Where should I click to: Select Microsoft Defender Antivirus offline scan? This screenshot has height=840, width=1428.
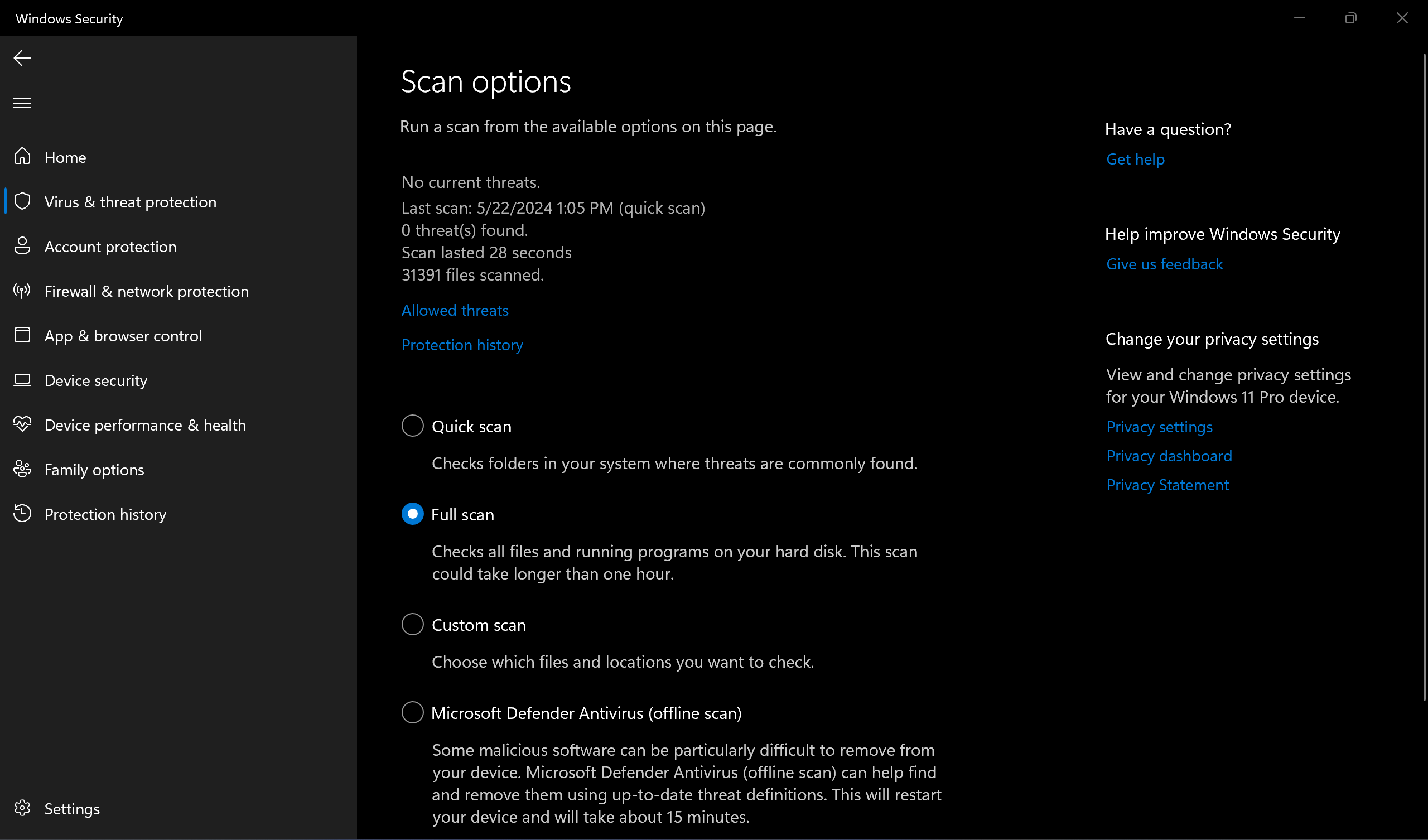412,712
